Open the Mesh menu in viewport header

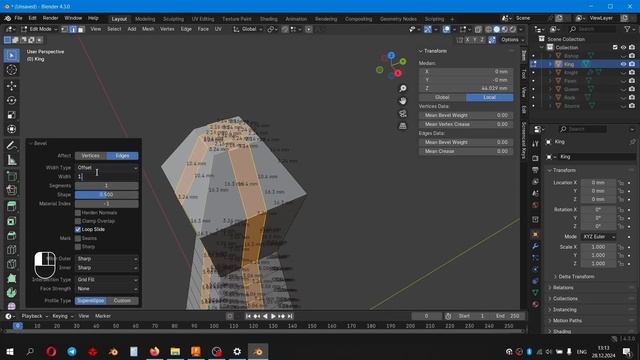[148, 29]
